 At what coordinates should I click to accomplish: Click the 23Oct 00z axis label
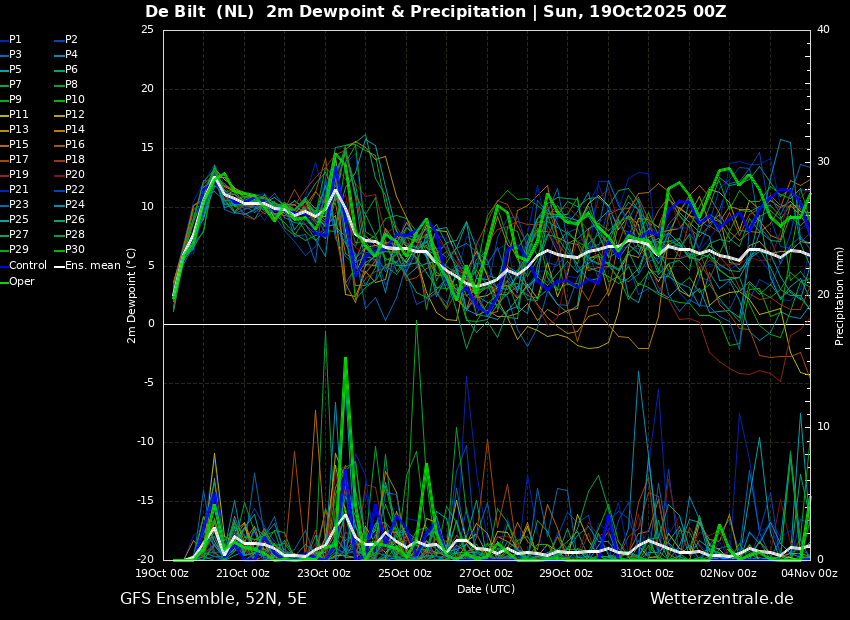point(324,573)
